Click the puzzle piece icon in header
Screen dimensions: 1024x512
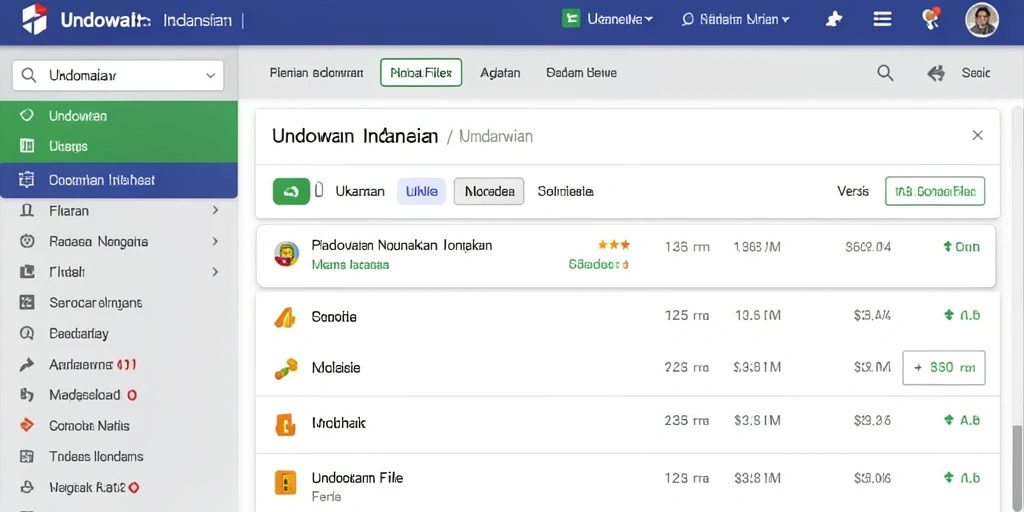tap(834, 20)
